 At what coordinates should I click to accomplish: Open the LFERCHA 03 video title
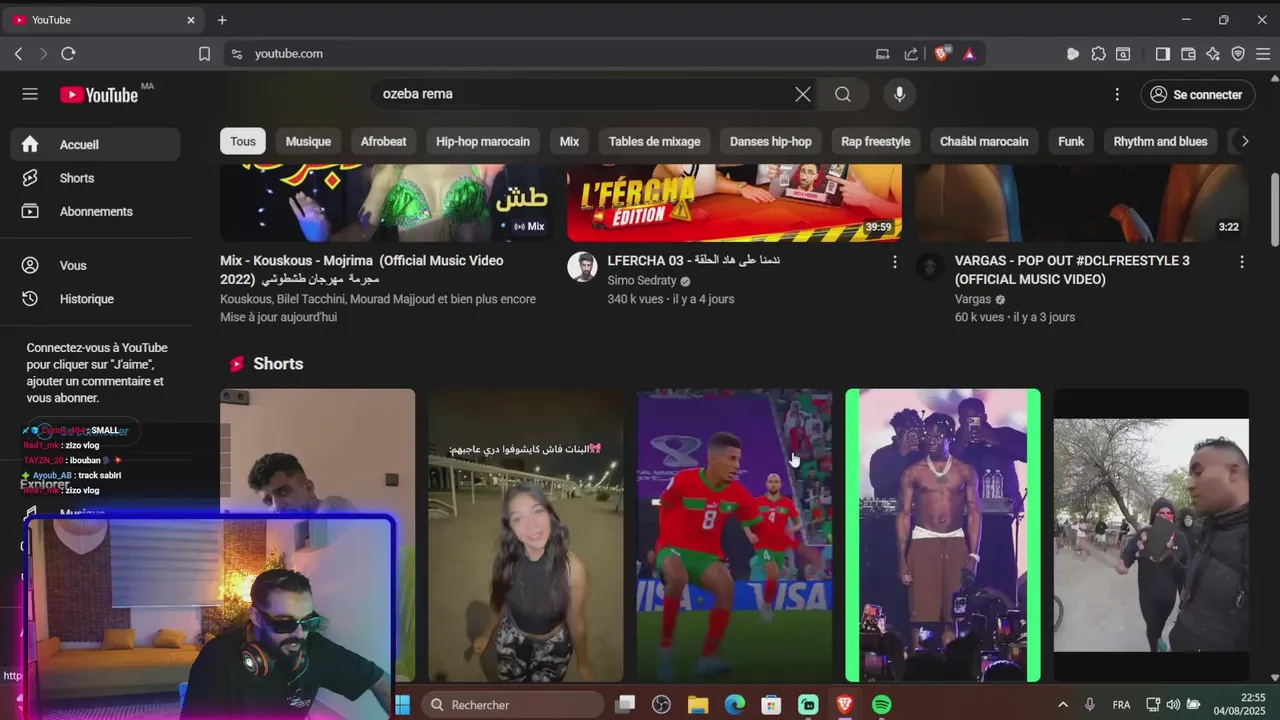694,261
